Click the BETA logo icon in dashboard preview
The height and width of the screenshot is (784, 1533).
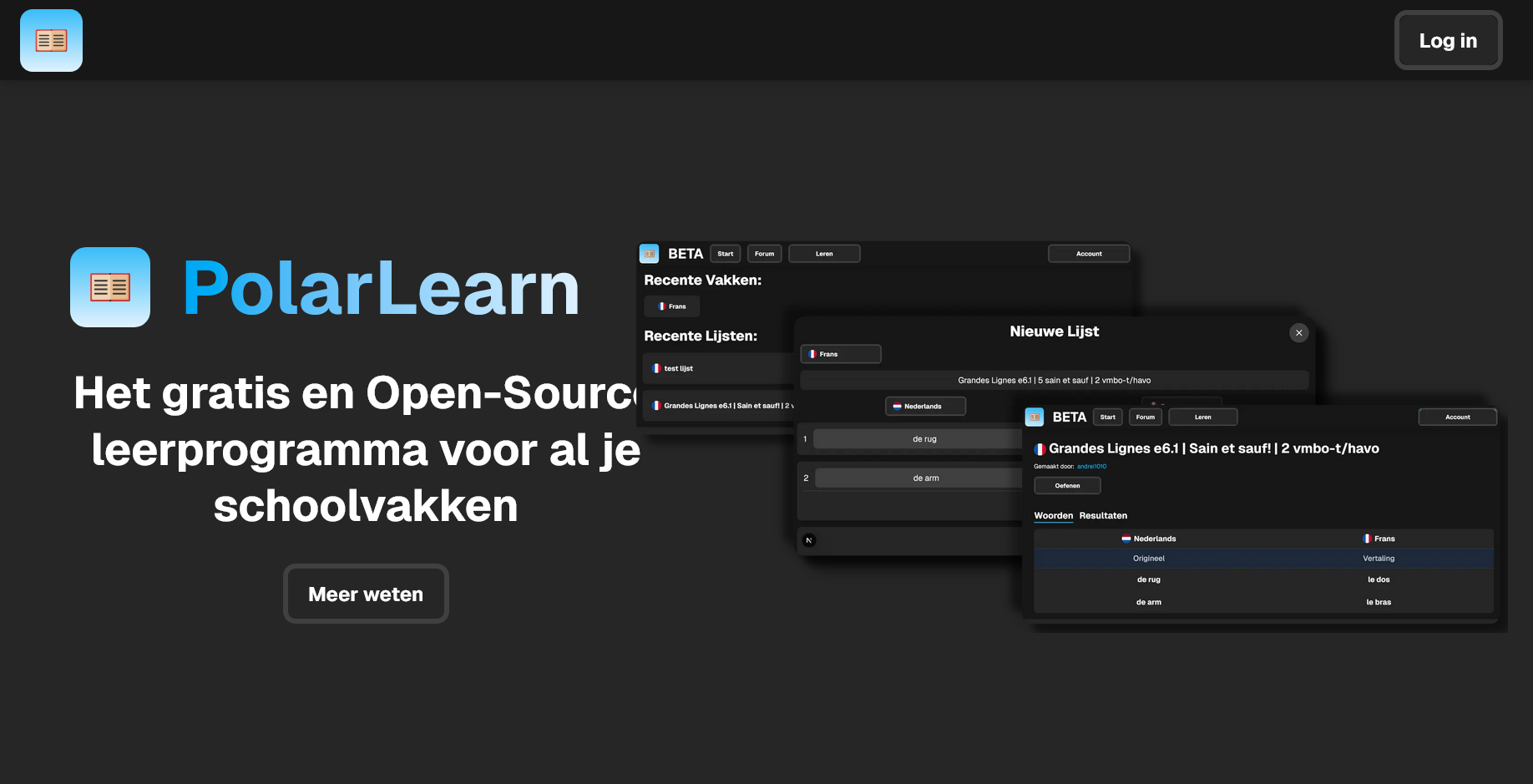pos(649,253)
